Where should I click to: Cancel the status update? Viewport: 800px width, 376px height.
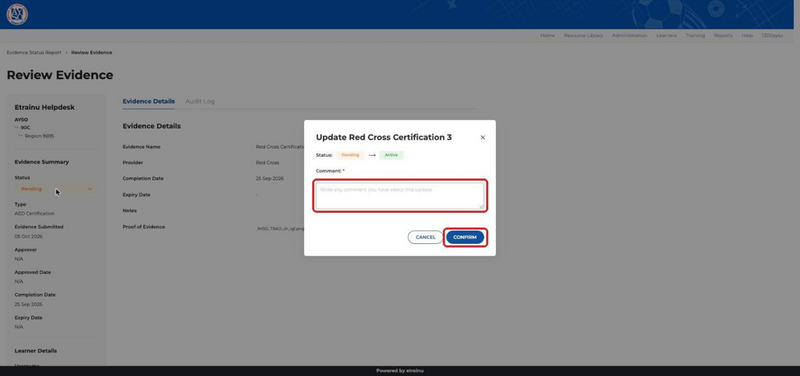click(426, 237)
